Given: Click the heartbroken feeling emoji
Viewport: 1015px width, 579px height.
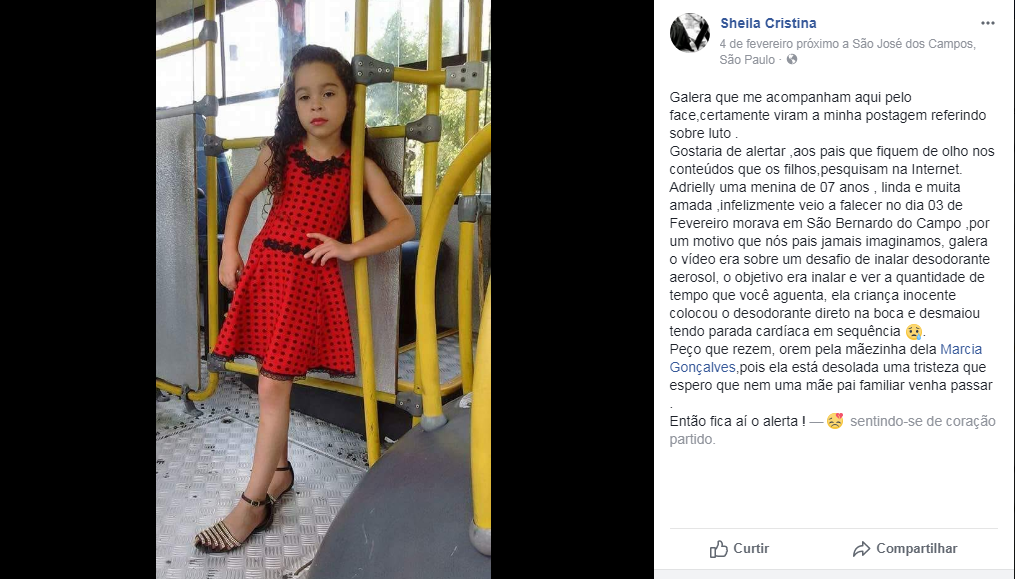Looking at the screenshot, I should [835, 421].
